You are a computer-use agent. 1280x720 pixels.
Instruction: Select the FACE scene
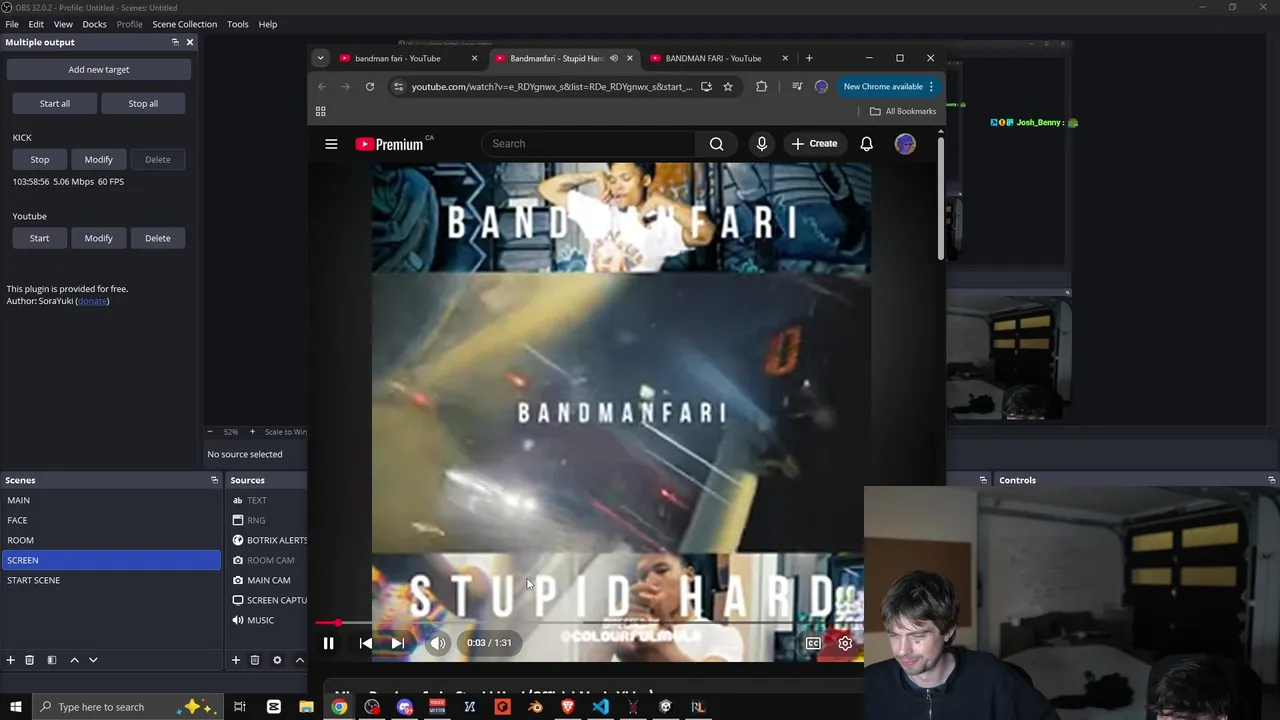pyautogui.click(x=111, y=520)
